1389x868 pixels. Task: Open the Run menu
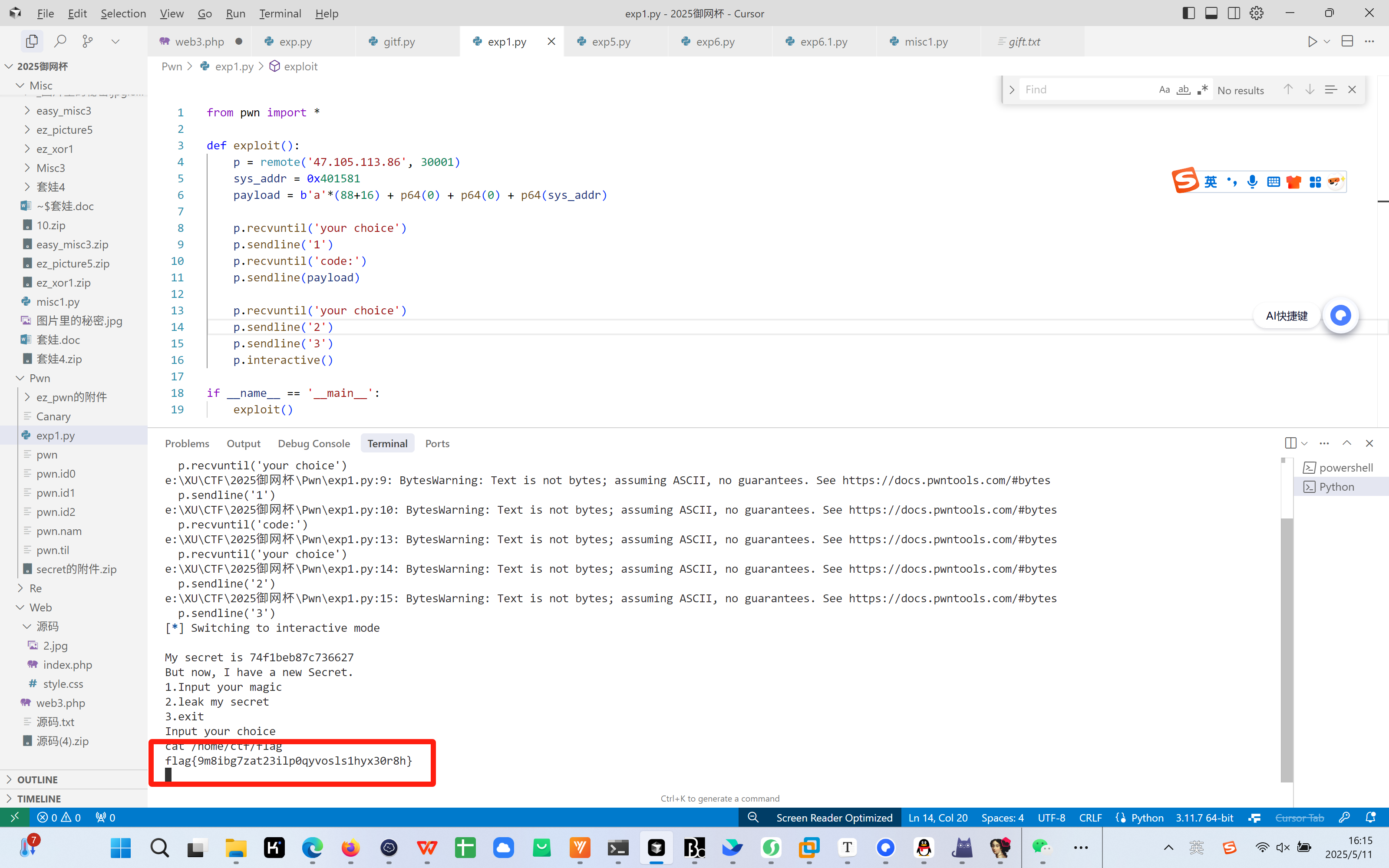(x=235, y=13)
